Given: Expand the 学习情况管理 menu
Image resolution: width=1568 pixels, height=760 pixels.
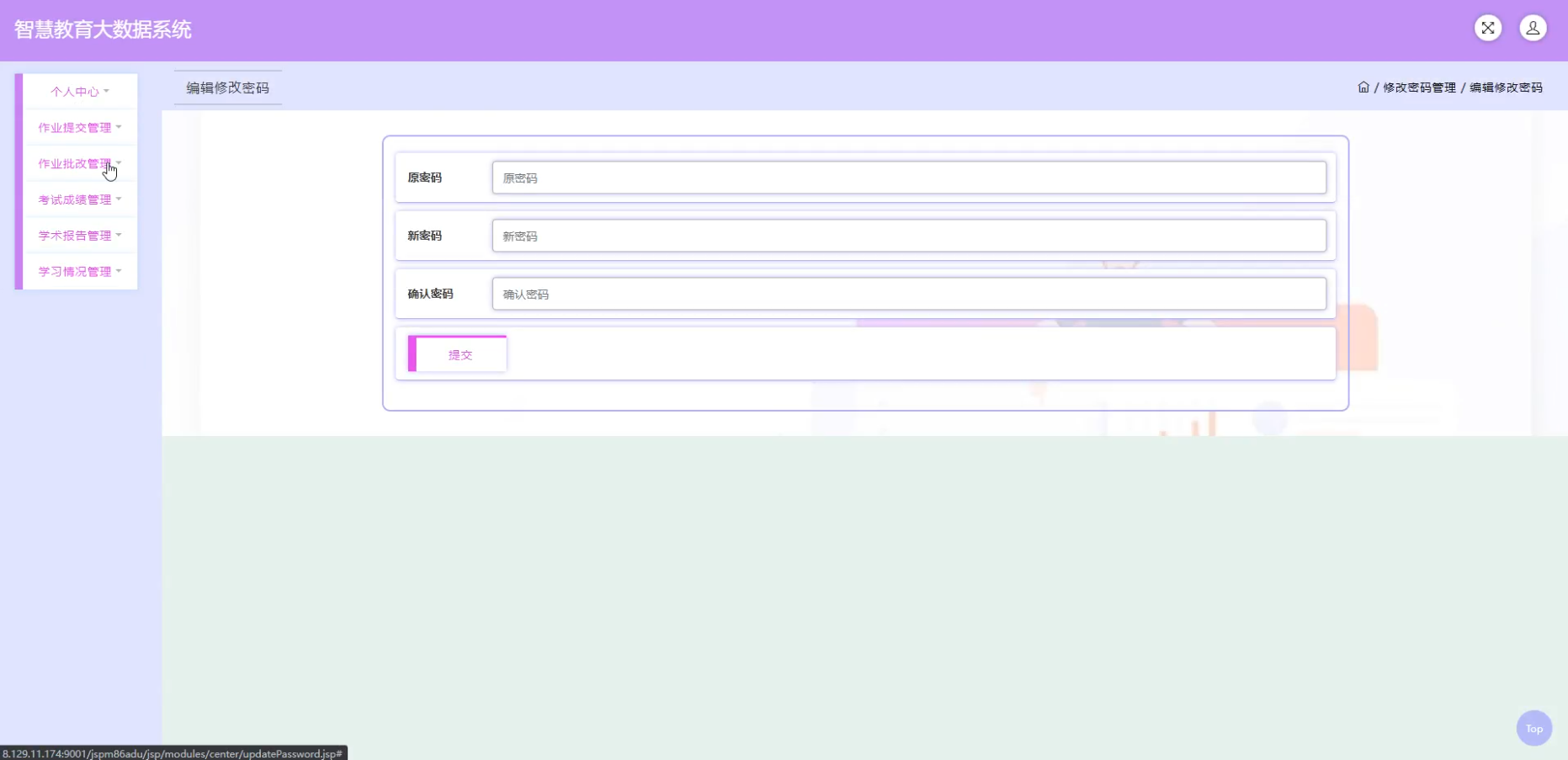Looking at the screenshot, I should [80, 271].
